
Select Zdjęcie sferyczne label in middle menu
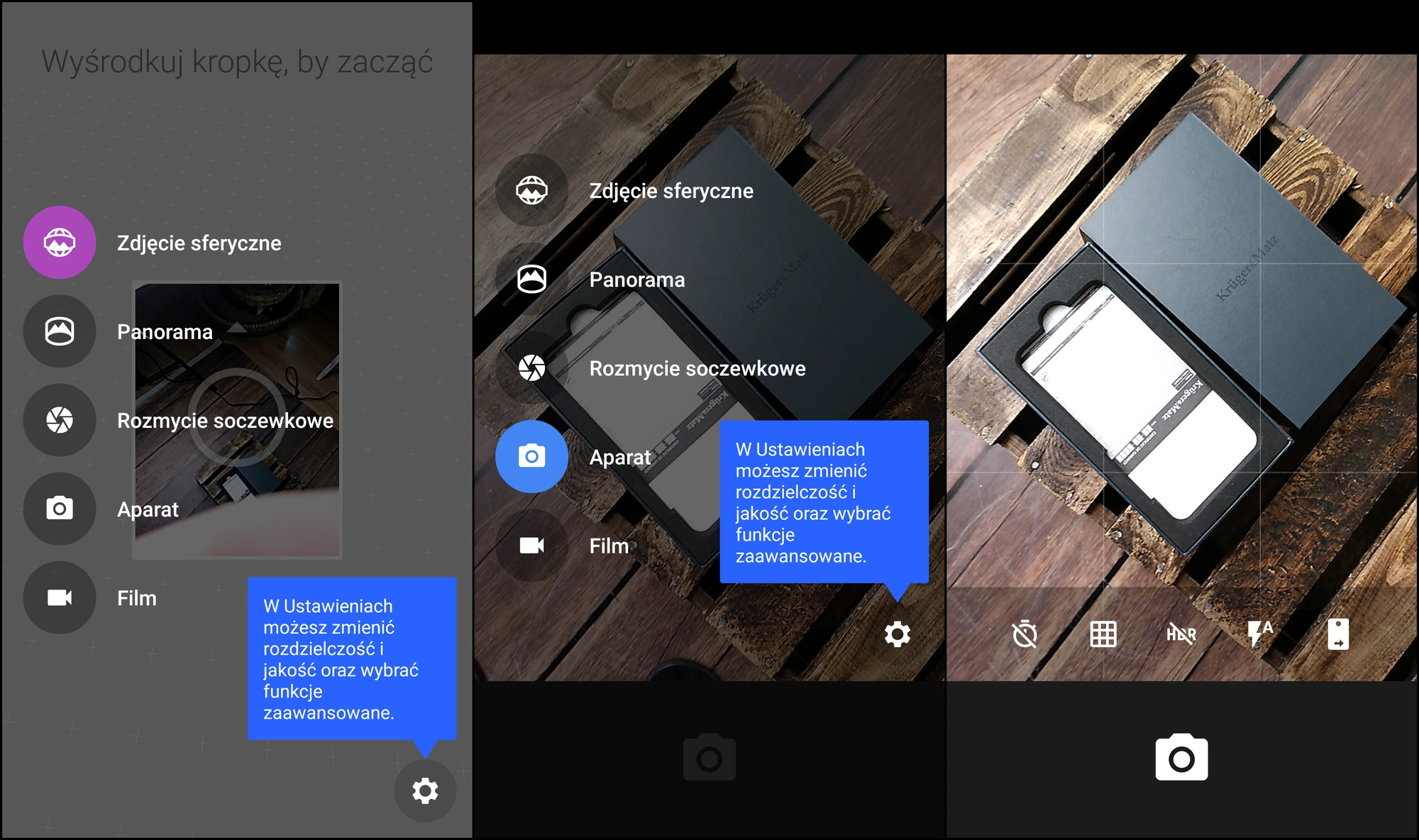(x=670, y=191)
